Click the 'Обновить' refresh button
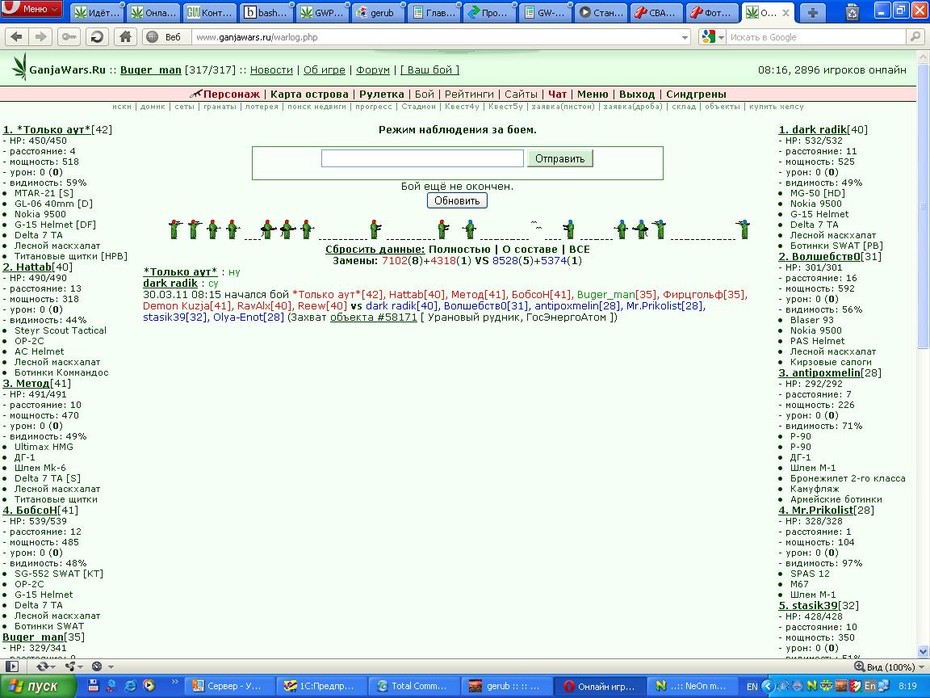 pyautogui.click(x=457, y=200)
